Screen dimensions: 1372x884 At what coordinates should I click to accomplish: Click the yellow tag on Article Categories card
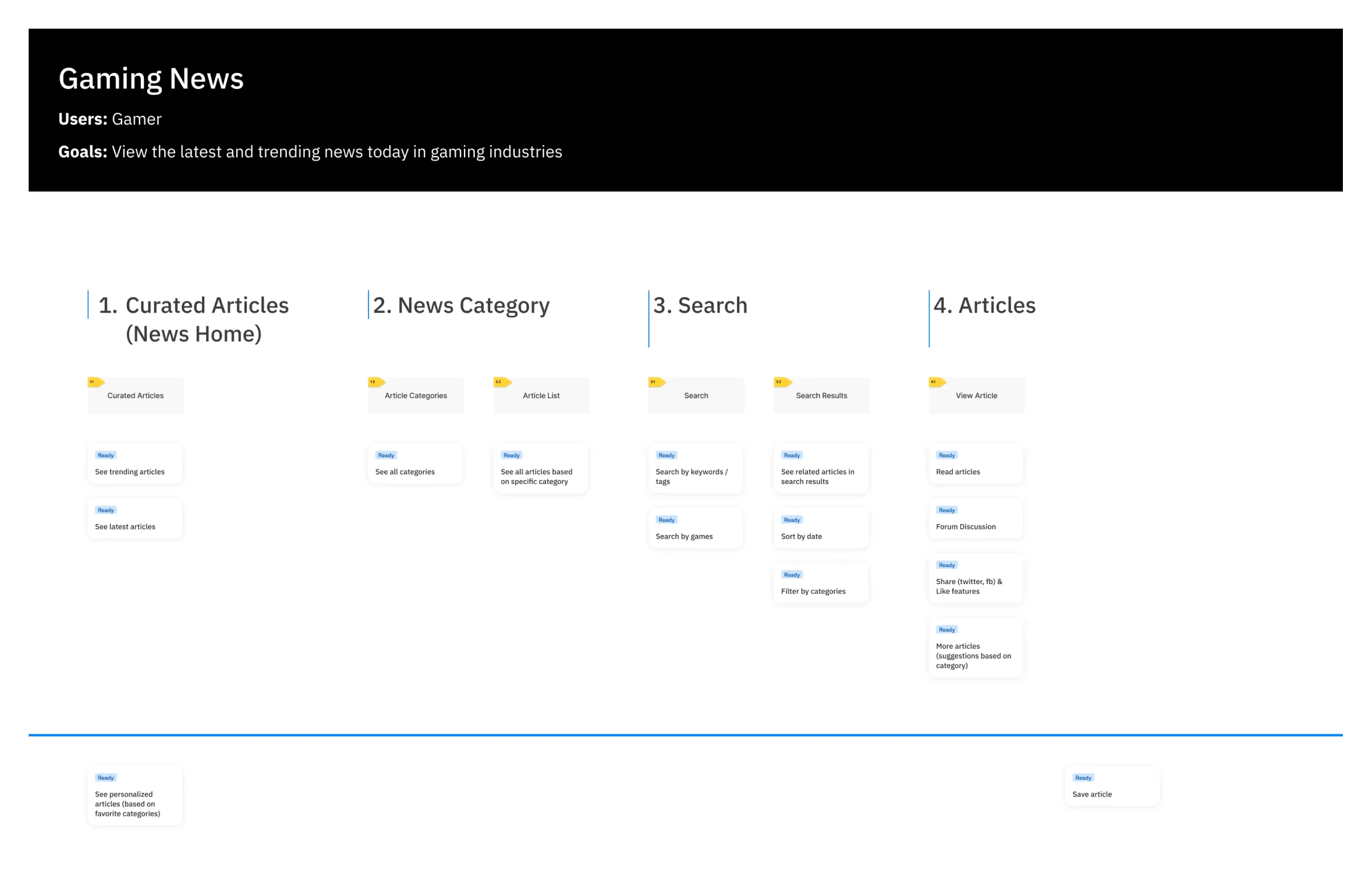coord(377,382)
